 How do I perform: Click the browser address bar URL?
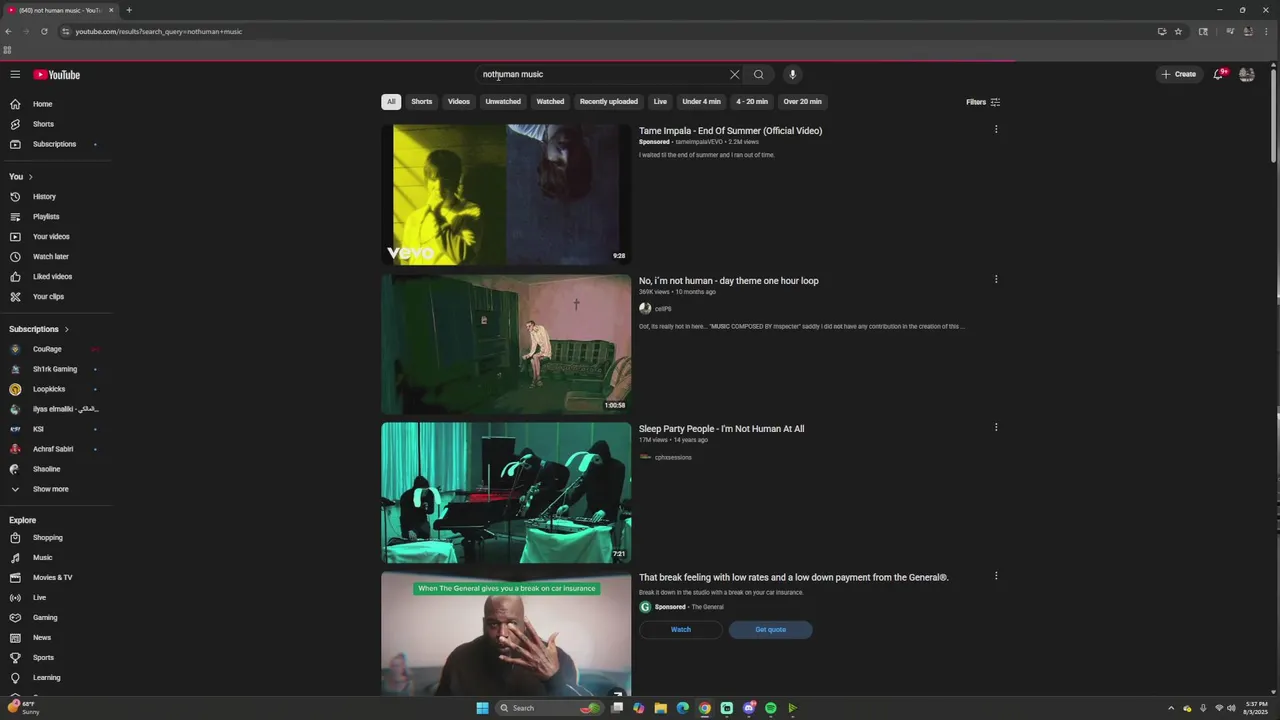click(158, 31)
